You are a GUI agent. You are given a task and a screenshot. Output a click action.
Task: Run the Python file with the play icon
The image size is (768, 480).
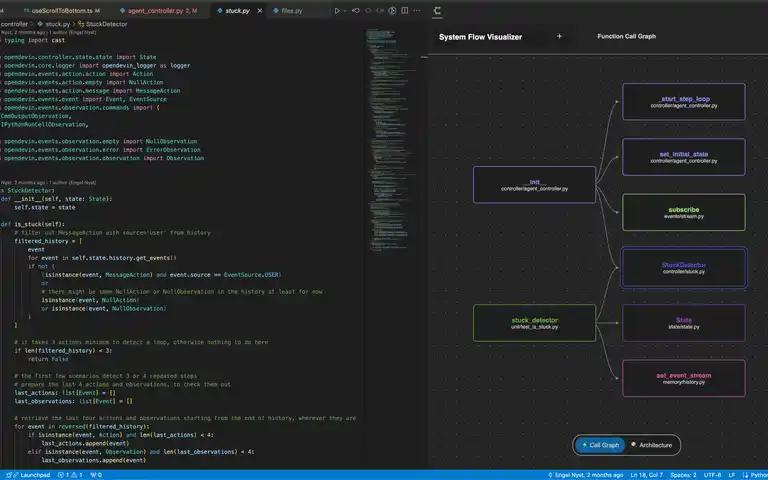pos(337,10)
